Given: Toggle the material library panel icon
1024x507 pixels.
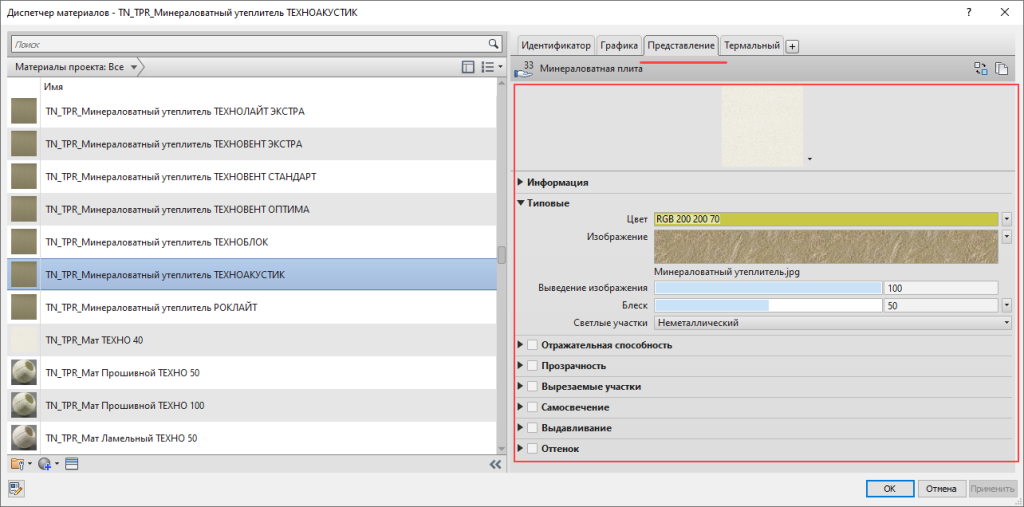Looking at the screenshot, I should pos(468,67).
